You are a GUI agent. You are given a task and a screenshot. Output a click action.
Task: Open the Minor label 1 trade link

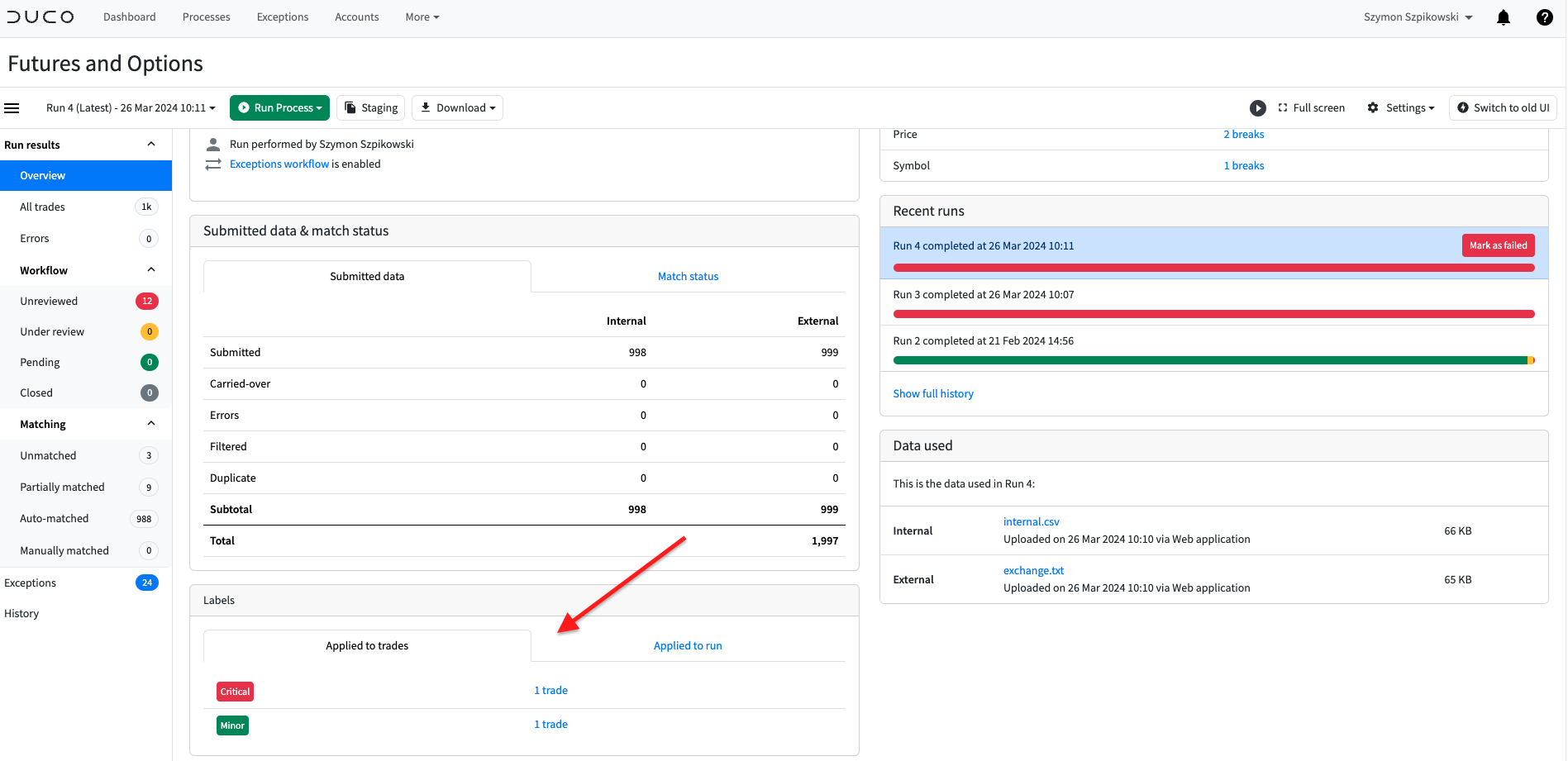pyautogui.click(x=550, y=725)
